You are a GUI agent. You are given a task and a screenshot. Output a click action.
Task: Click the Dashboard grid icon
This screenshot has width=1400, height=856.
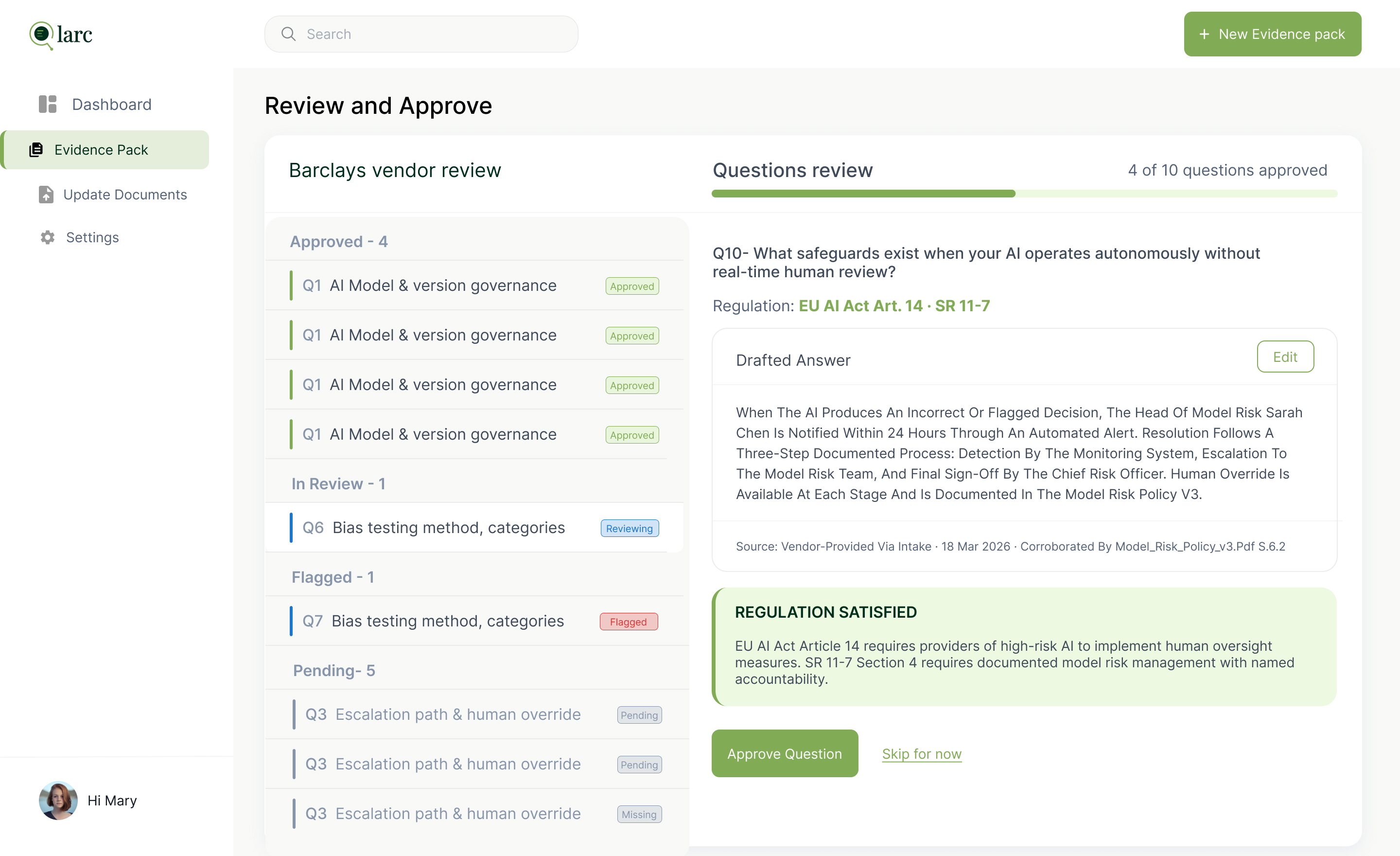[48, 104]
